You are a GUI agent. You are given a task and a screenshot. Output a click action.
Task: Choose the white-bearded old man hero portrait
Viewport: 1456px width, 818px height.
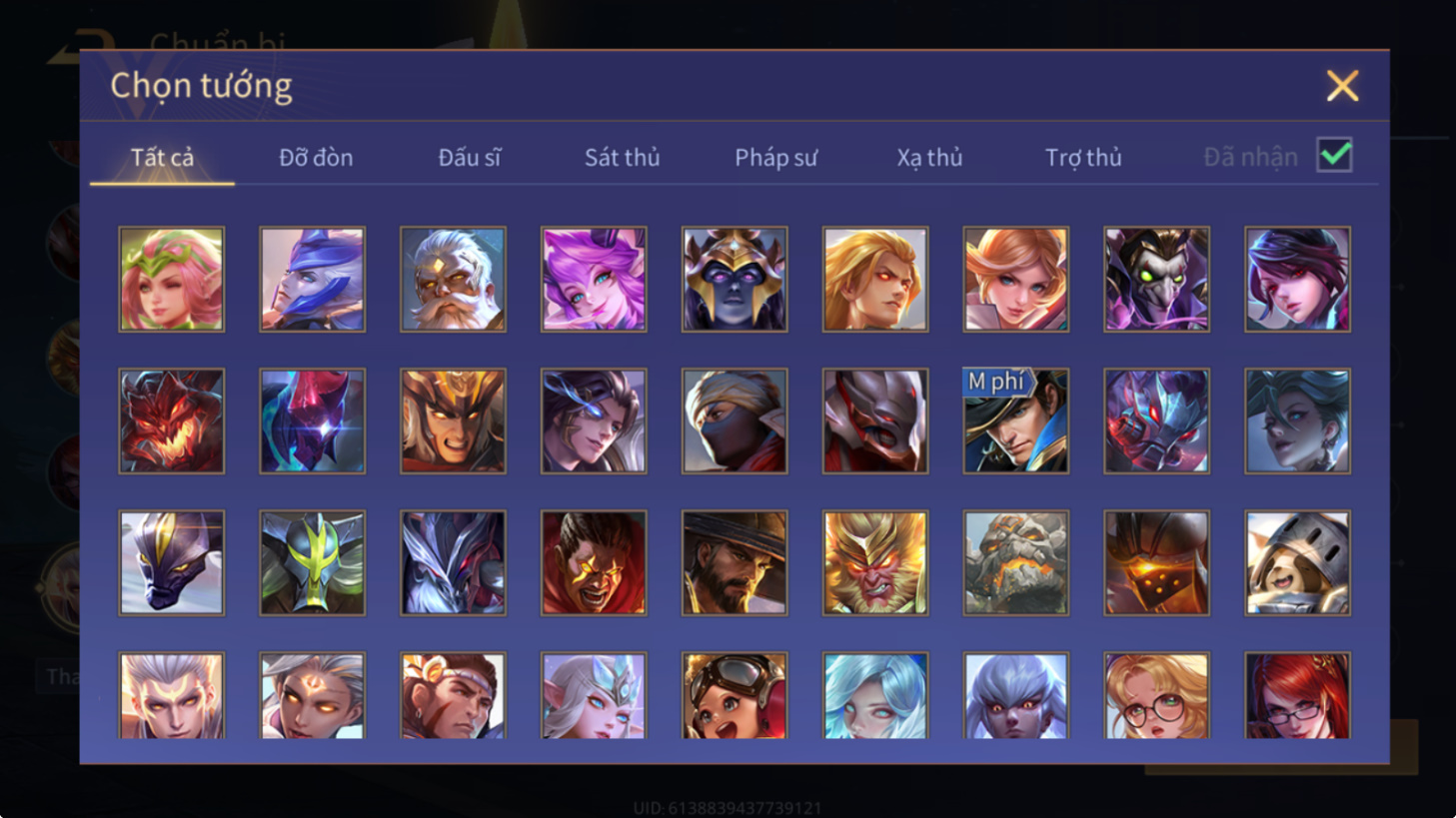click(453, 279)
